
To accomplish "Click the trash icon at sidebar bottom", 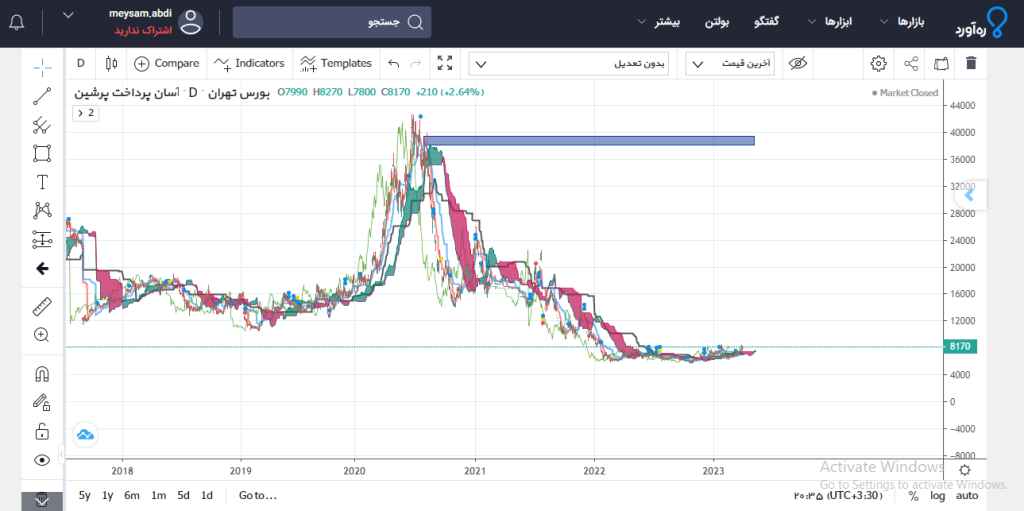I will click(x=42, y=501).
